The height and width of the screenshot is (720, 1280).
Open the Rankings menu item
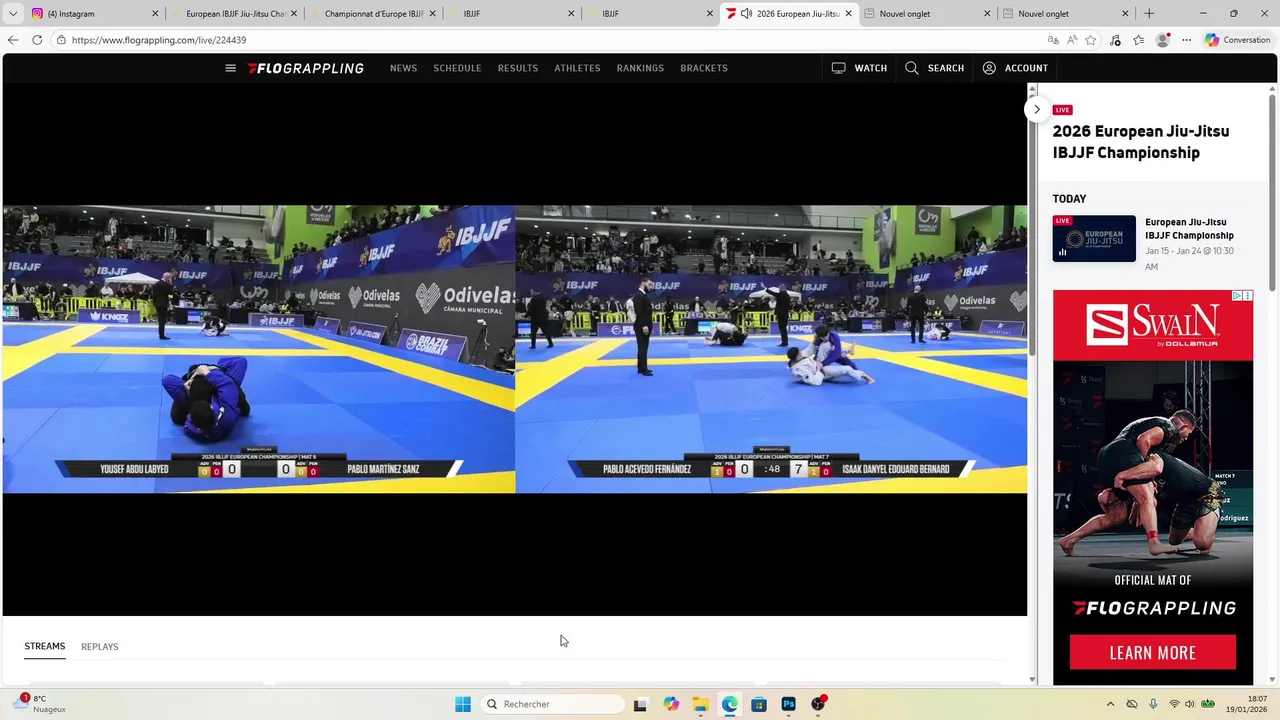tap(640, 68)
